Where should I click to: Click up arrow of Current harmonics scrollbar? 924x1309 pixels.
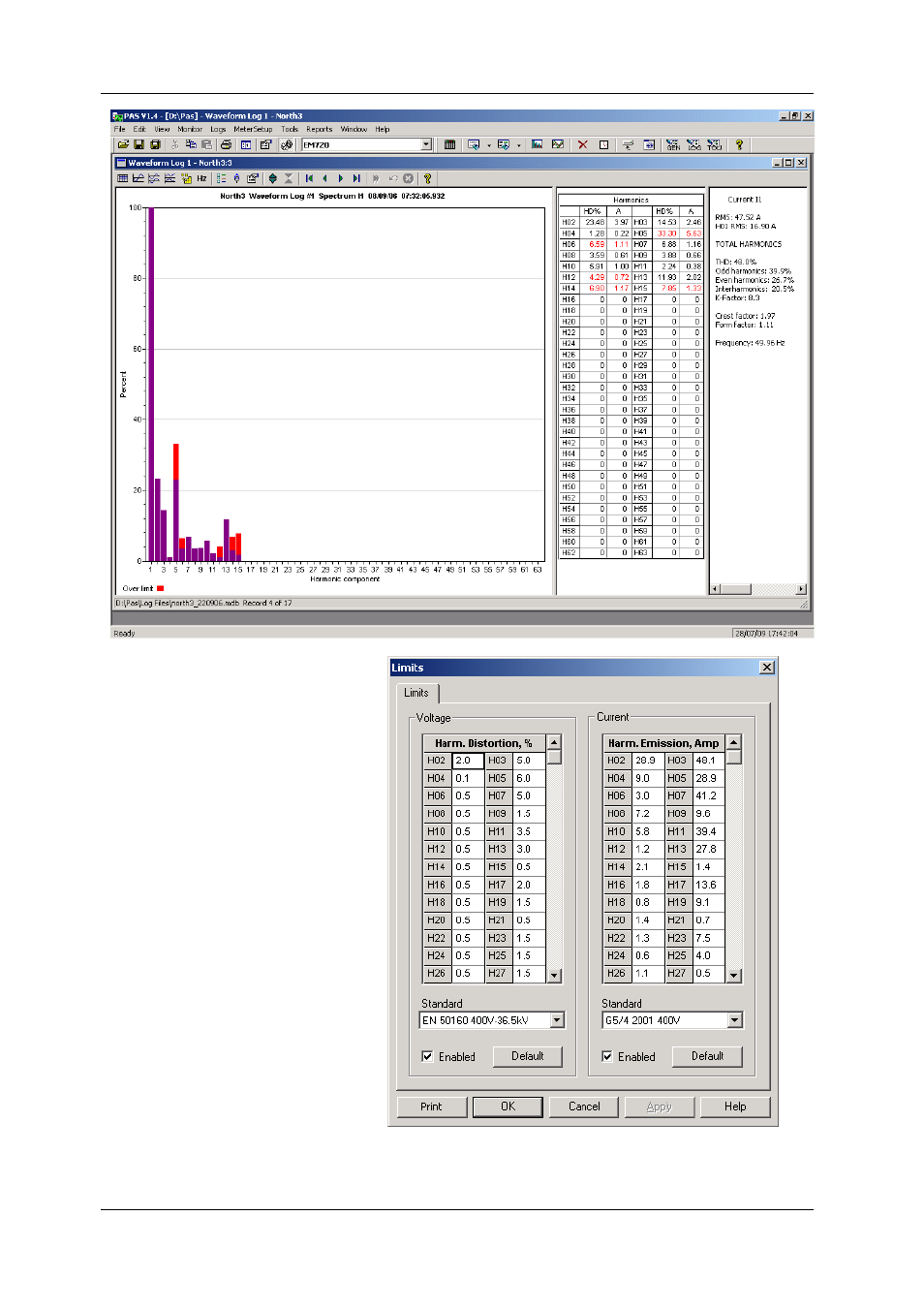pos(734,742)
